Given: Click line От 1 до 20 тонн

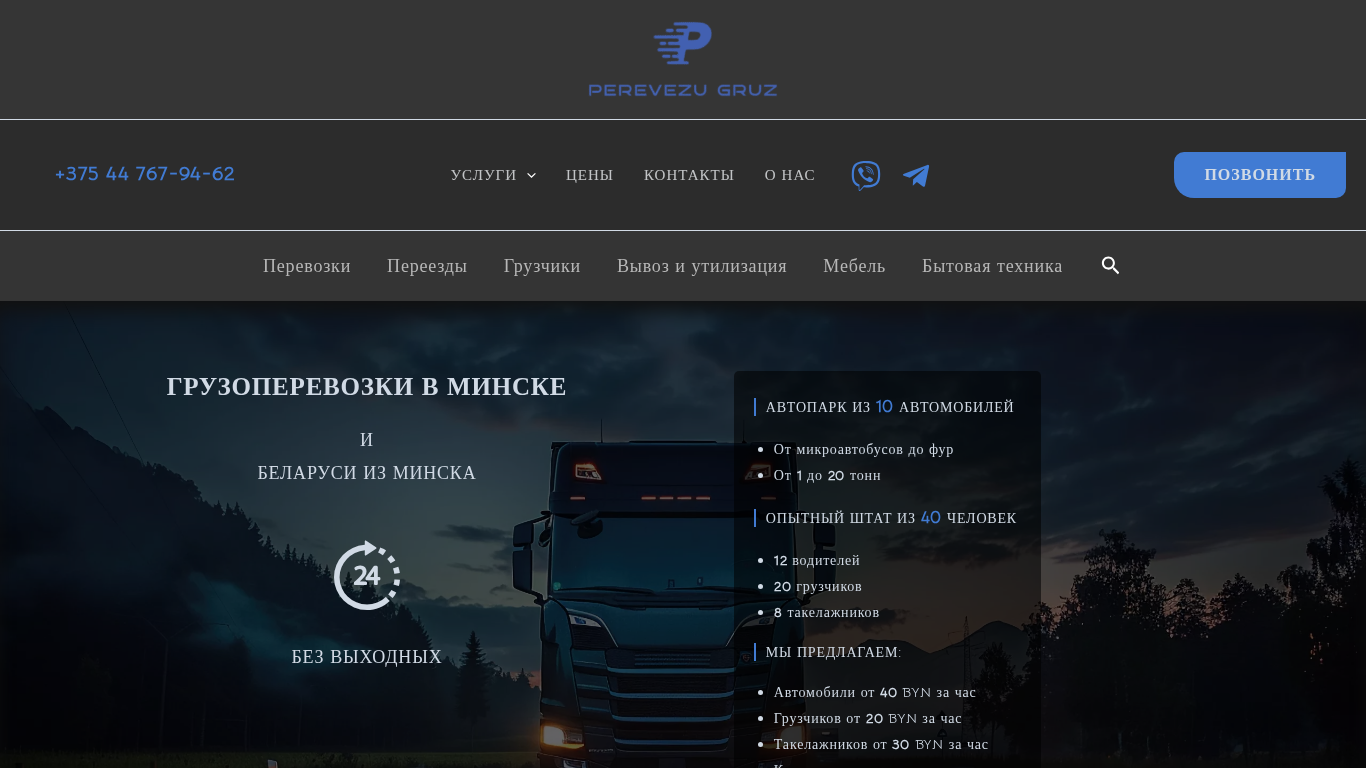Looking at the screenshot, I should (x=827, y=475).
